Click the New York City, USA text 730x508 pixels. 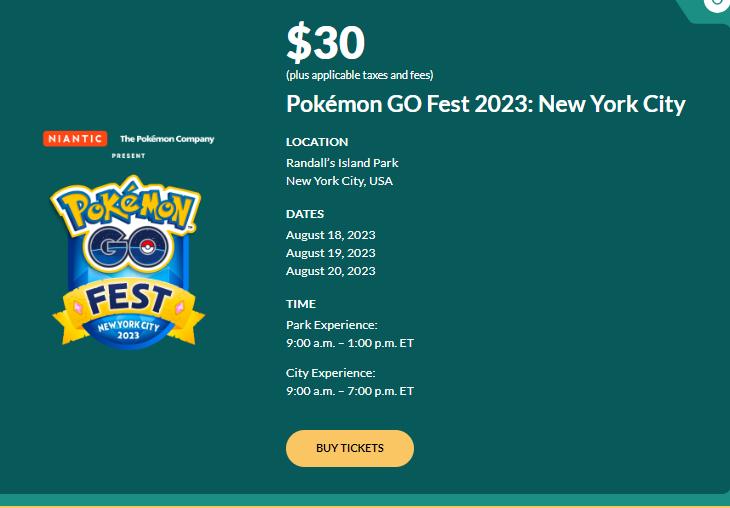339,181
